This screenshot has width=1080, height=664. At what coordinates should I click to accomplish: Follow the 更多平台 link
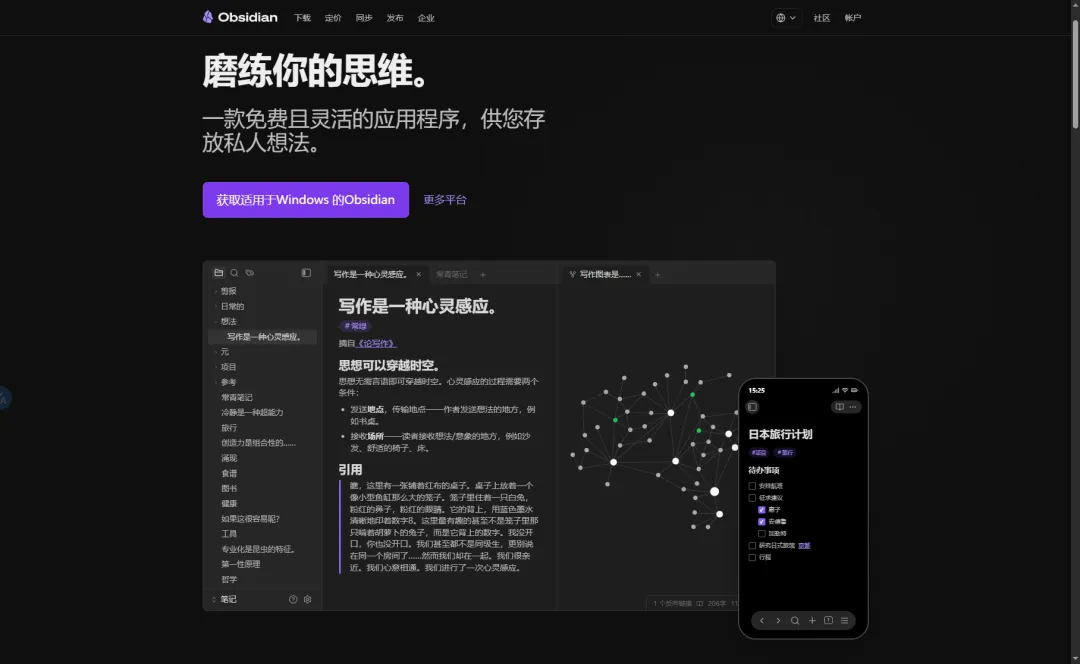445,200
